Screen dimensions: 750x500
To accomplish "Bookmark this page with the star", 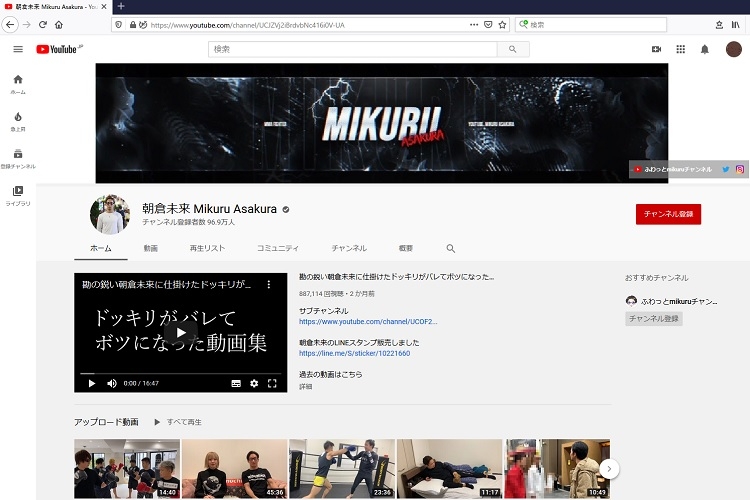I will (502, 25).
